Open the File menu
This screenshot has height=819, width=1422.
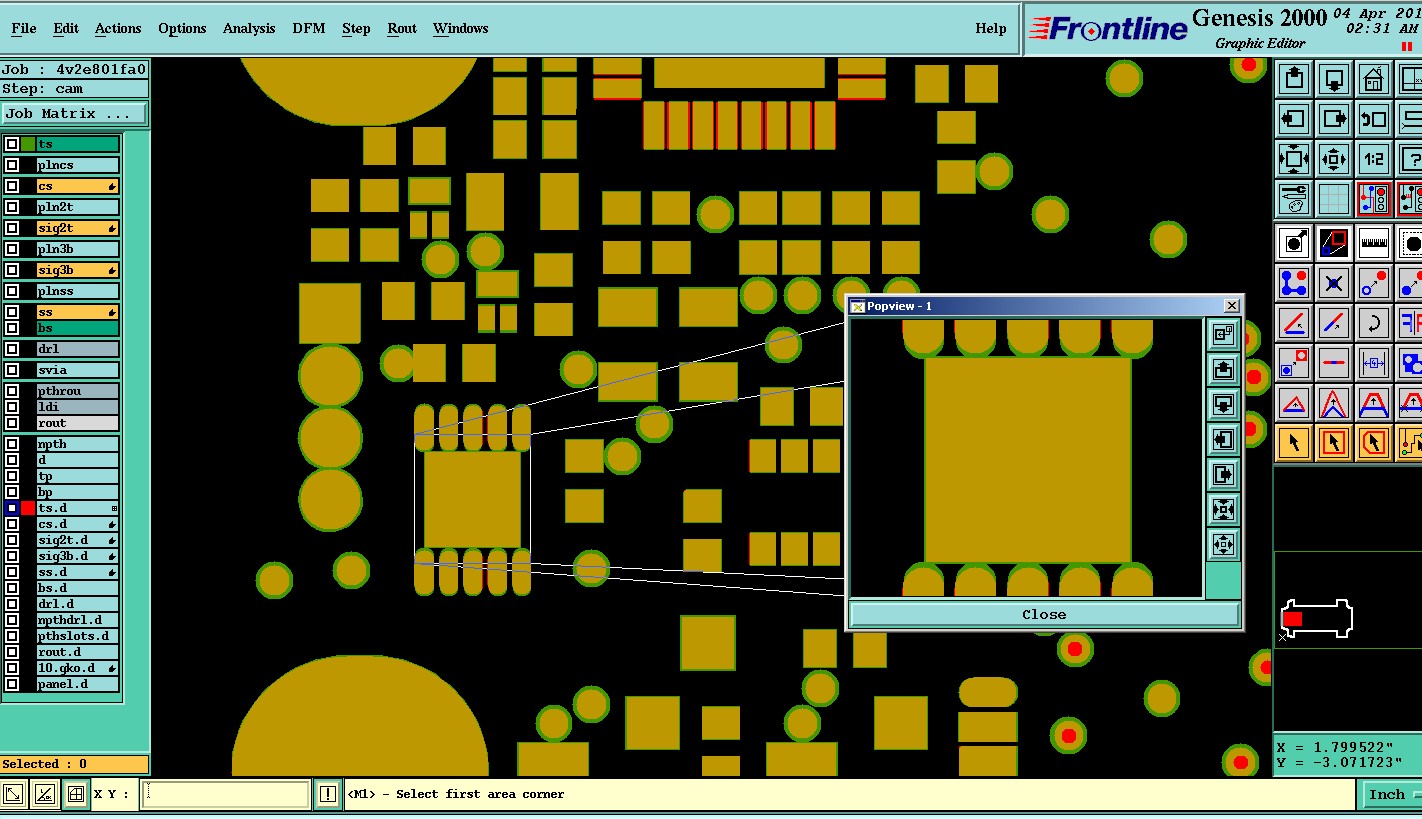(24, 28)
